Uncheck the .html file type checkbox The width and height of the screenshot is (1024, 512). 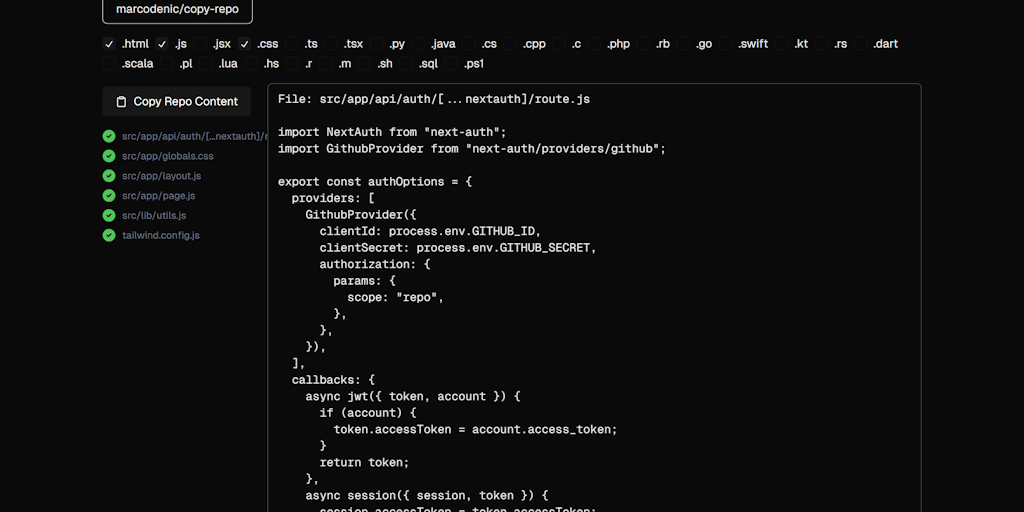pos(109,44)
